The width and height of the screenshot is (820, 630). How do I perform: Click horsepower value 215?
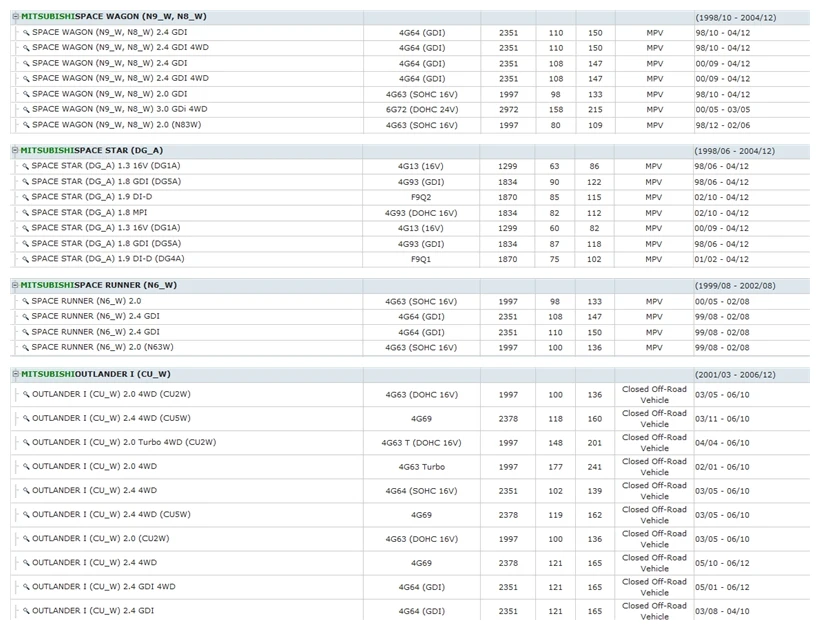[x=595, y=110]
